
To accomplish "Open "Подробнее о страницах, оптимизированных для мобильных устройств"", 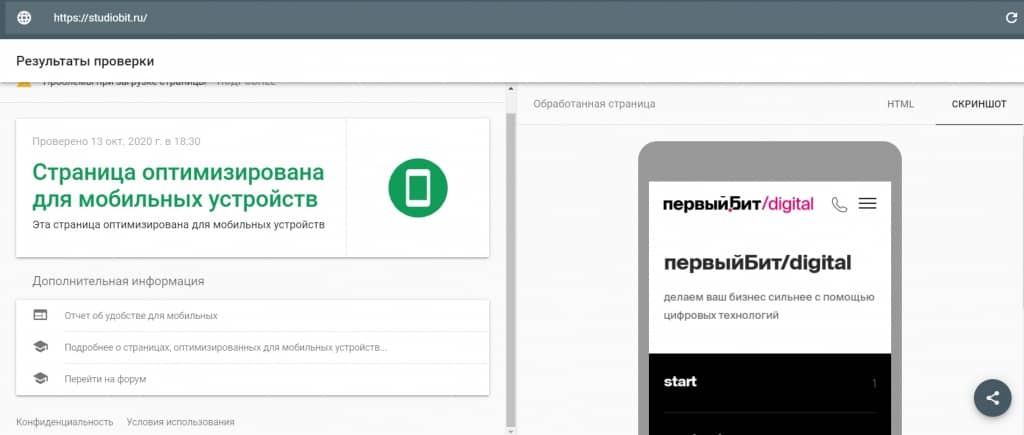I will 225,347.
